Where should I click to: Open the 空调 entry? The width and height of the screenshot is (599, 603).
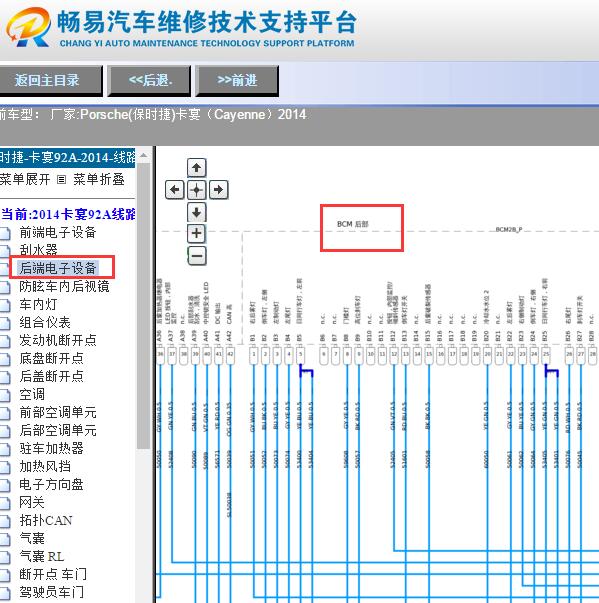tap(32, 394)
